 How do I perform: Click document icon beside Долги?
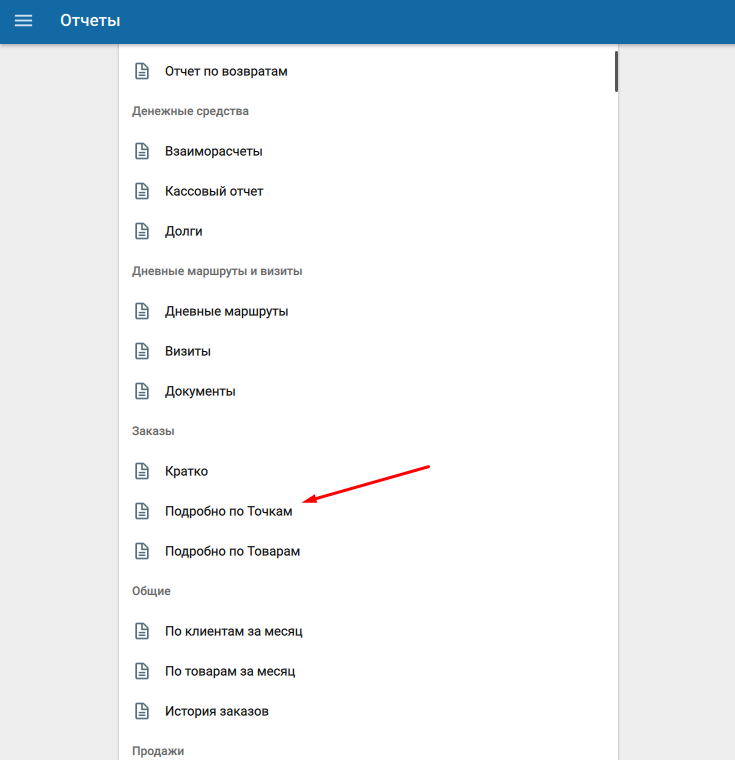coord(142,231)
